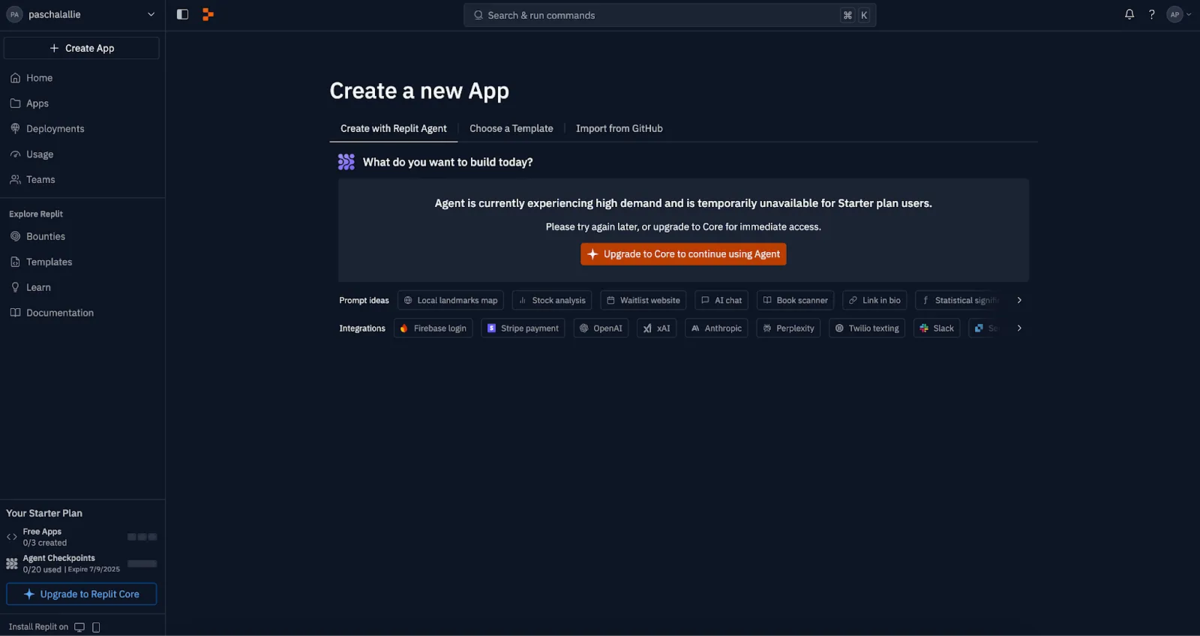The width and height of the screenshot is (1200, 636).
Task: Switch to Import from GitHub tab
Action: 619,128
